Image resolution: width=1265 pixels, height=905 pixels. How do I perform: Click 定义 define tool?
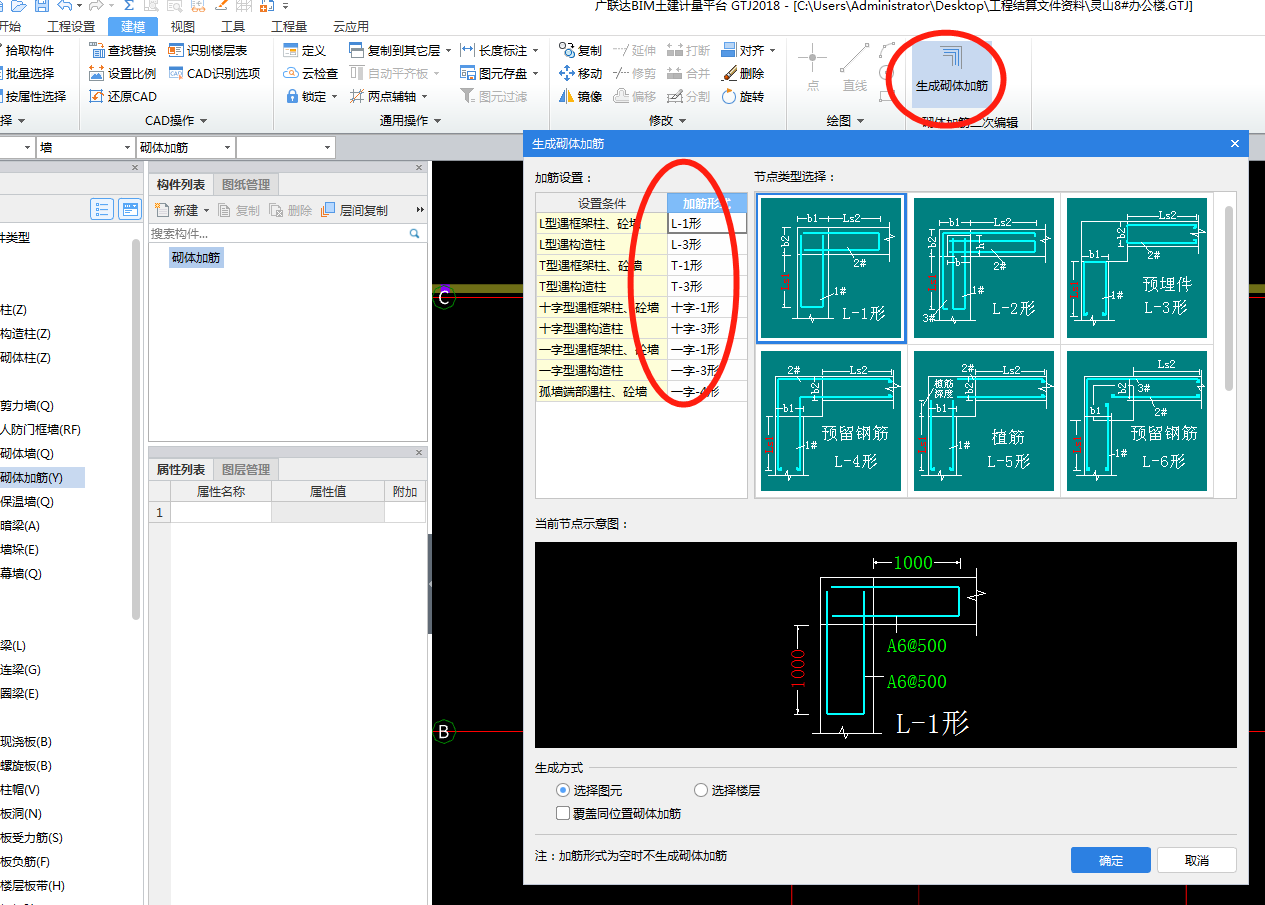pos(304,50)
